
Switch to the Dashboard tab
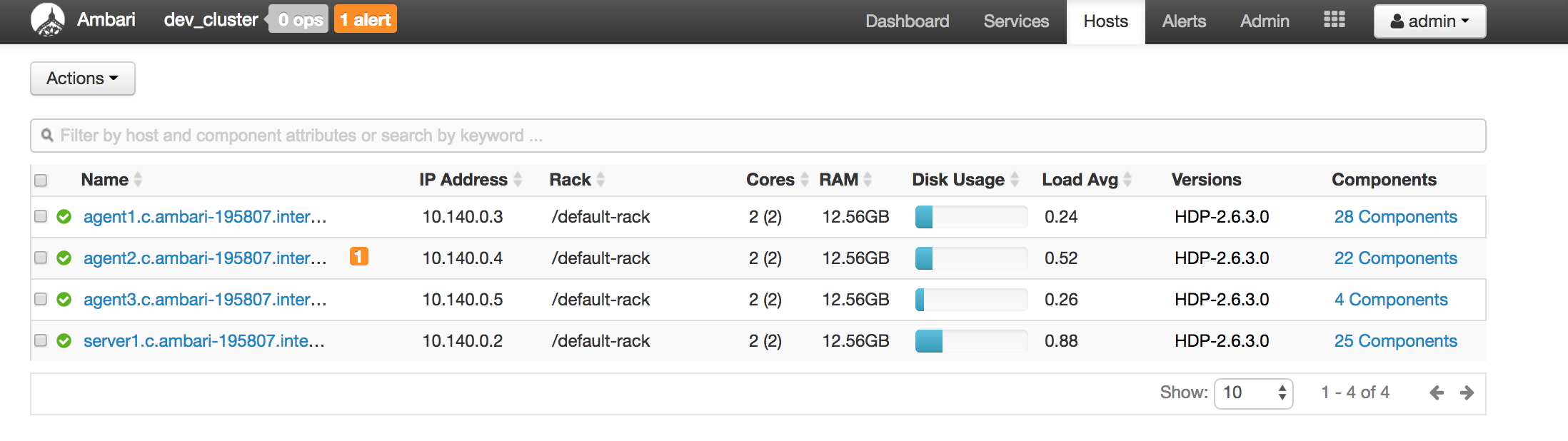click(907, 21)
